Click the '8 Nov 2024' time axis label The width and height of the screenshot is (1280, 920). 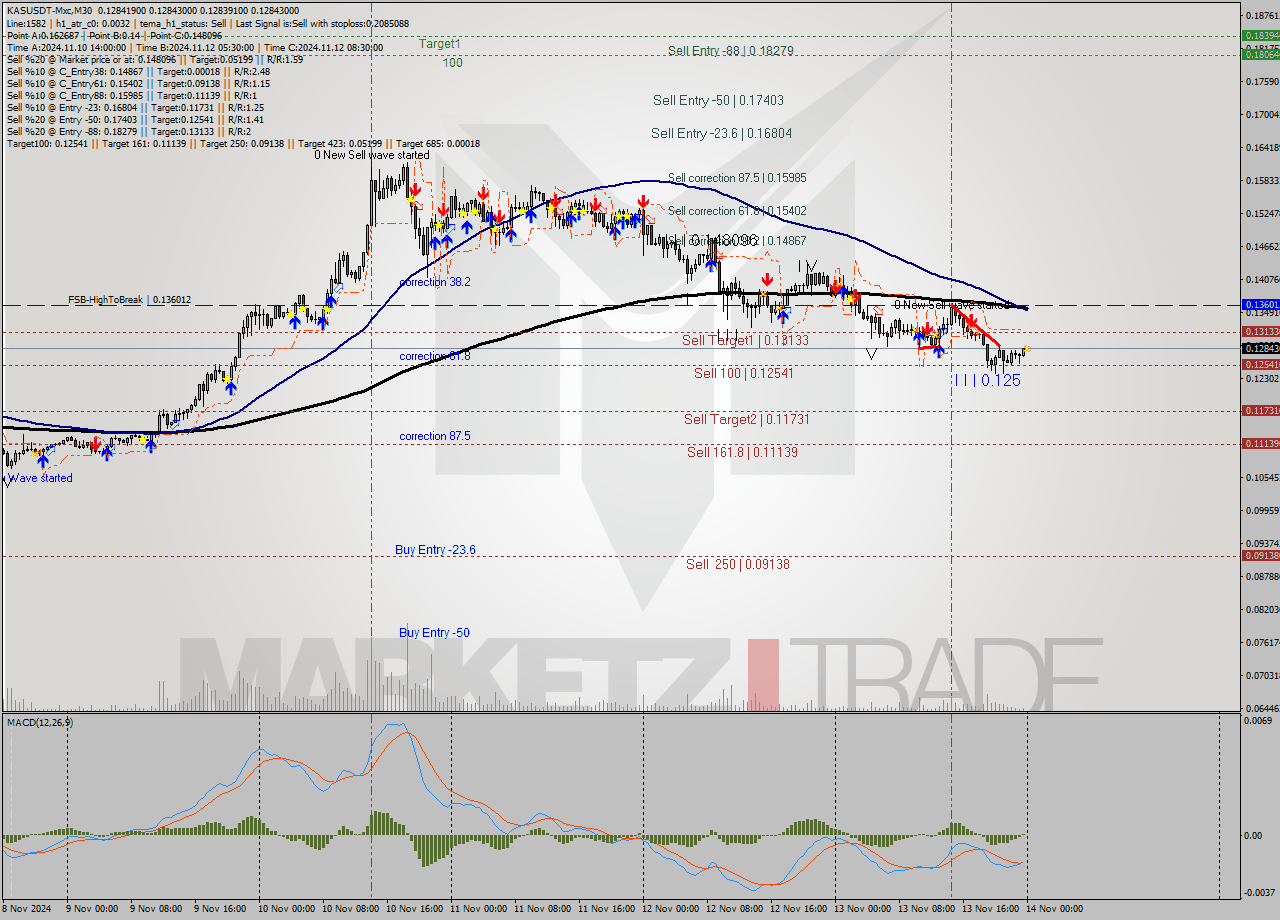pos(28,908)
